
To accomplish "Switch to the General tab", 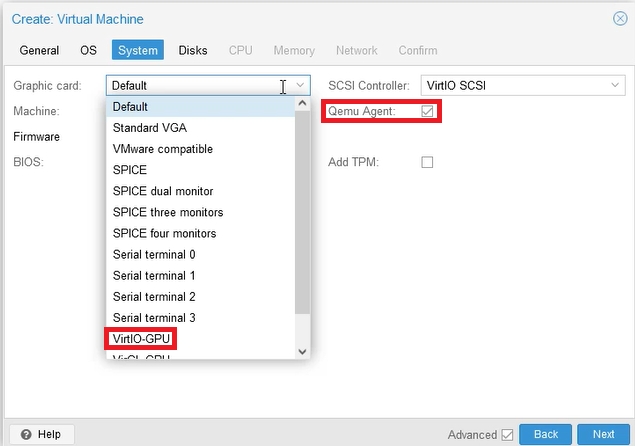I will coord(39,50).
